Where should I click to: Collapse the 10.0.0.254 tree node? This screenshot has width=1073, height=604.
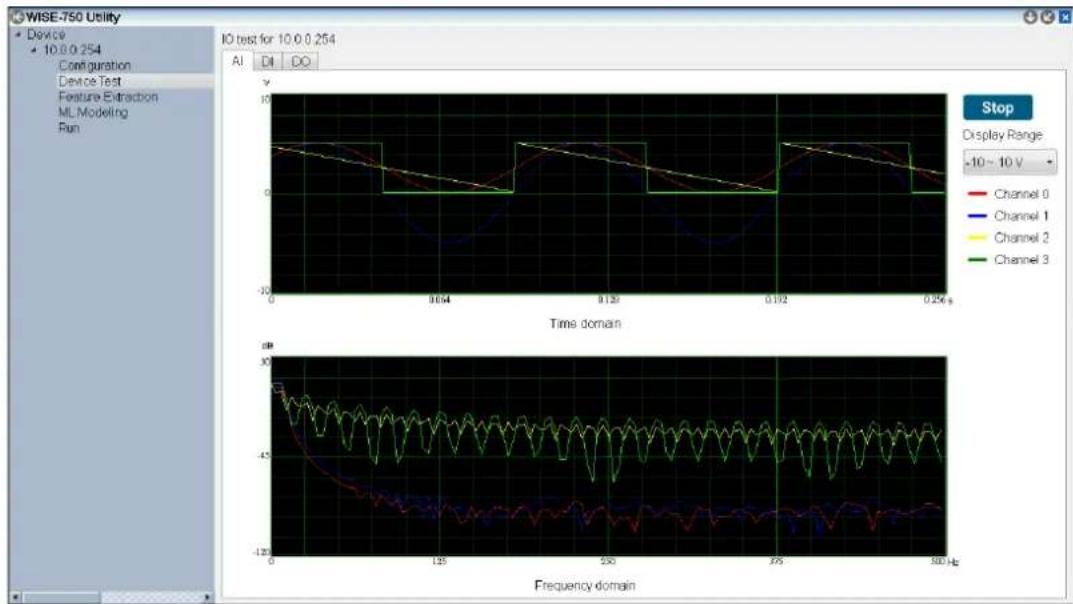(x=34, y=50)
